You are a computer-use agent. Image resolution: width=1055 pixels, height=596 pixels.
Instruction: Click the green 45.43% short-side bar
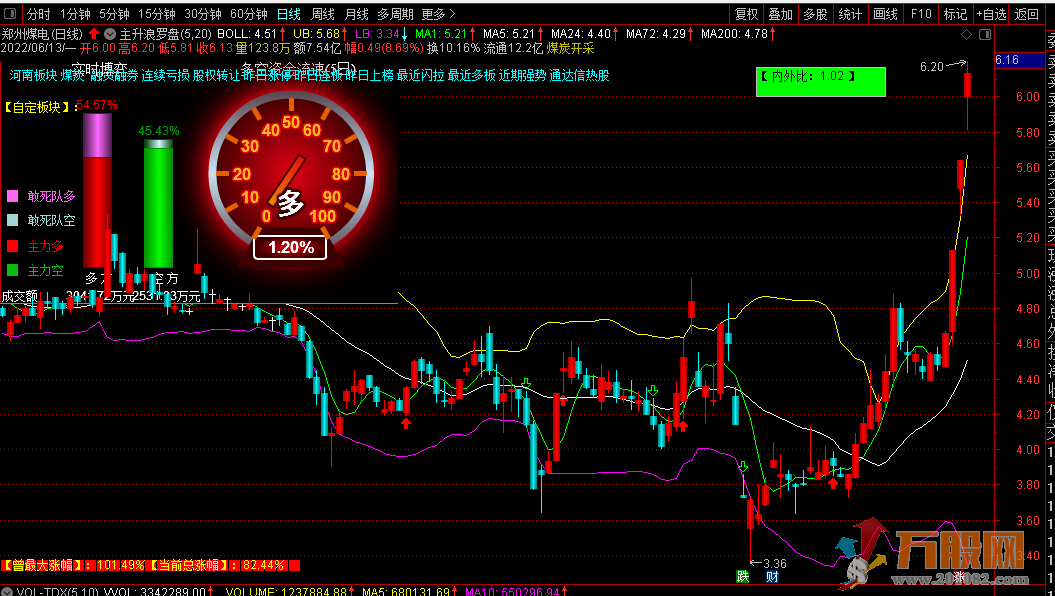click(x=159, y=203)
